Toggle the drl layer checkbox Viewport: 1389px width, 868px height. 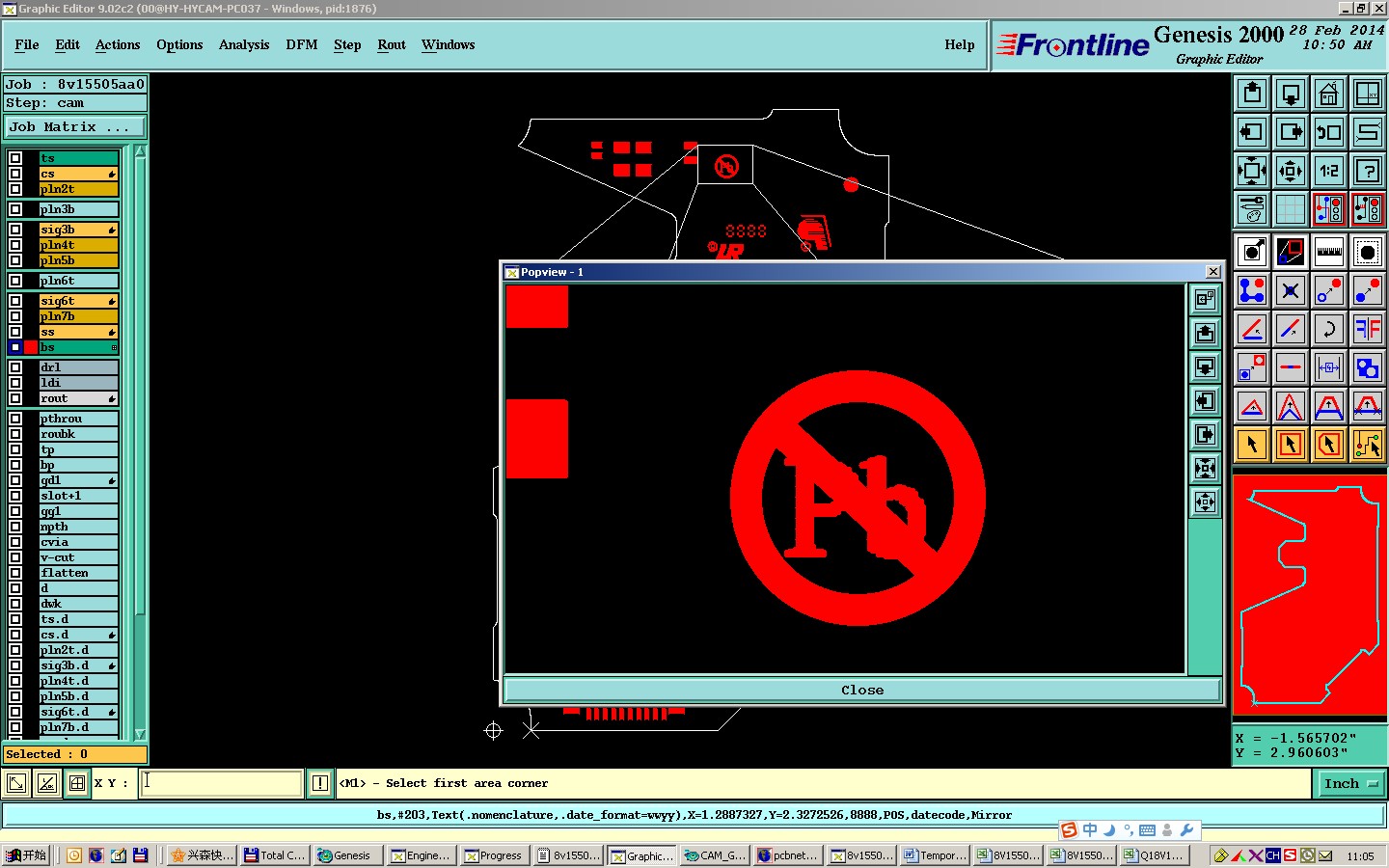[15, 367]
